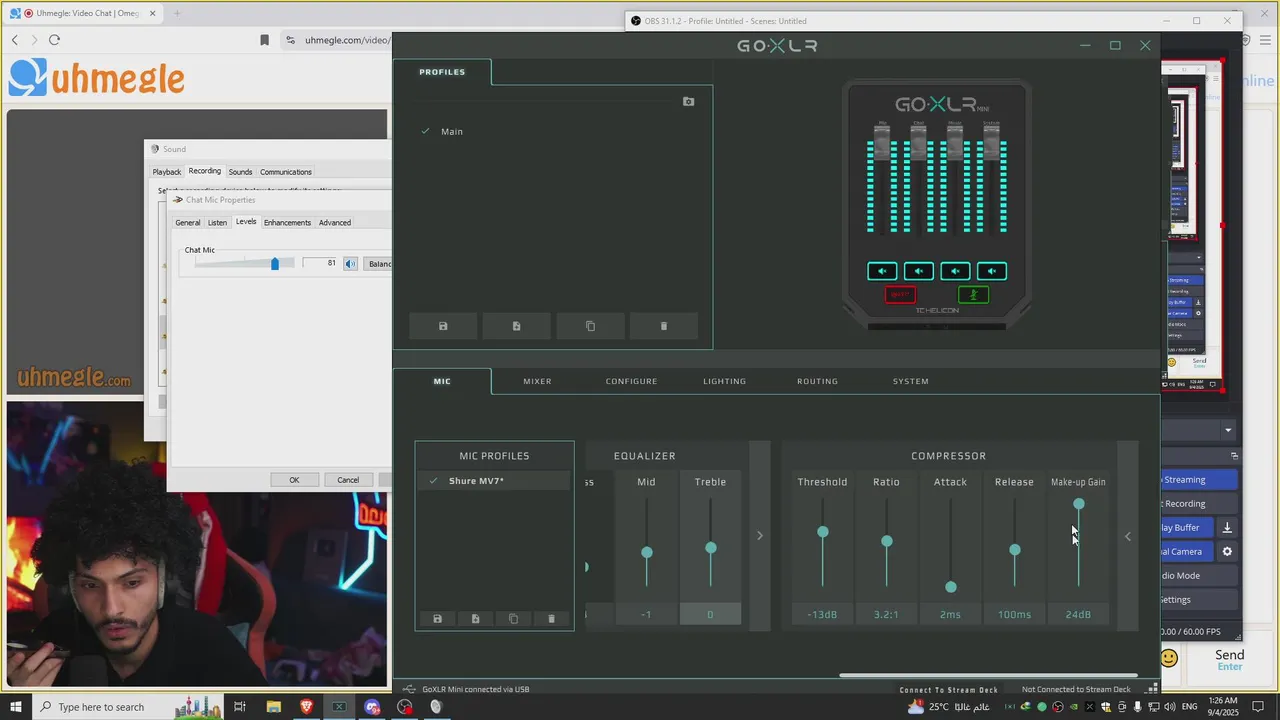Viewport: 1280px width, 720px height.
Task: Delete mic profile with trash icon
Action: coord(551,619)
